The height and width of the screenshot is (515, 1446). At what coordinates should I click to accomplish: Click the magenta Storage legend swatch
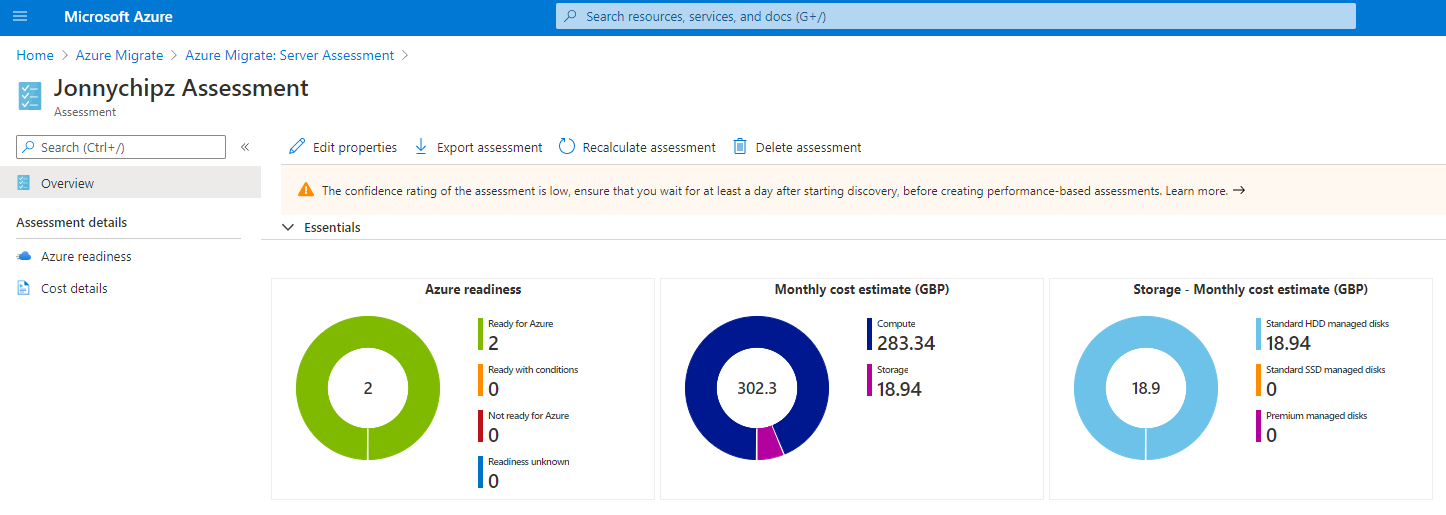pos(869,380)
